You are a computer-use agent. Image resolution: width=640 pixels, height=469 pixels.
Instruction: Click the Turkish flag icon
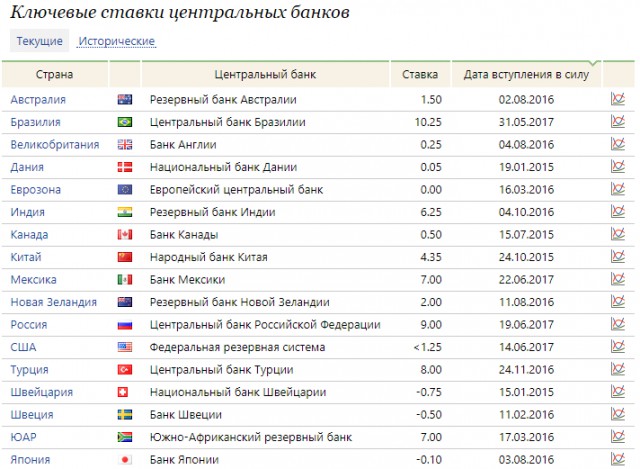pyautogui.click(x=125, y=369)
